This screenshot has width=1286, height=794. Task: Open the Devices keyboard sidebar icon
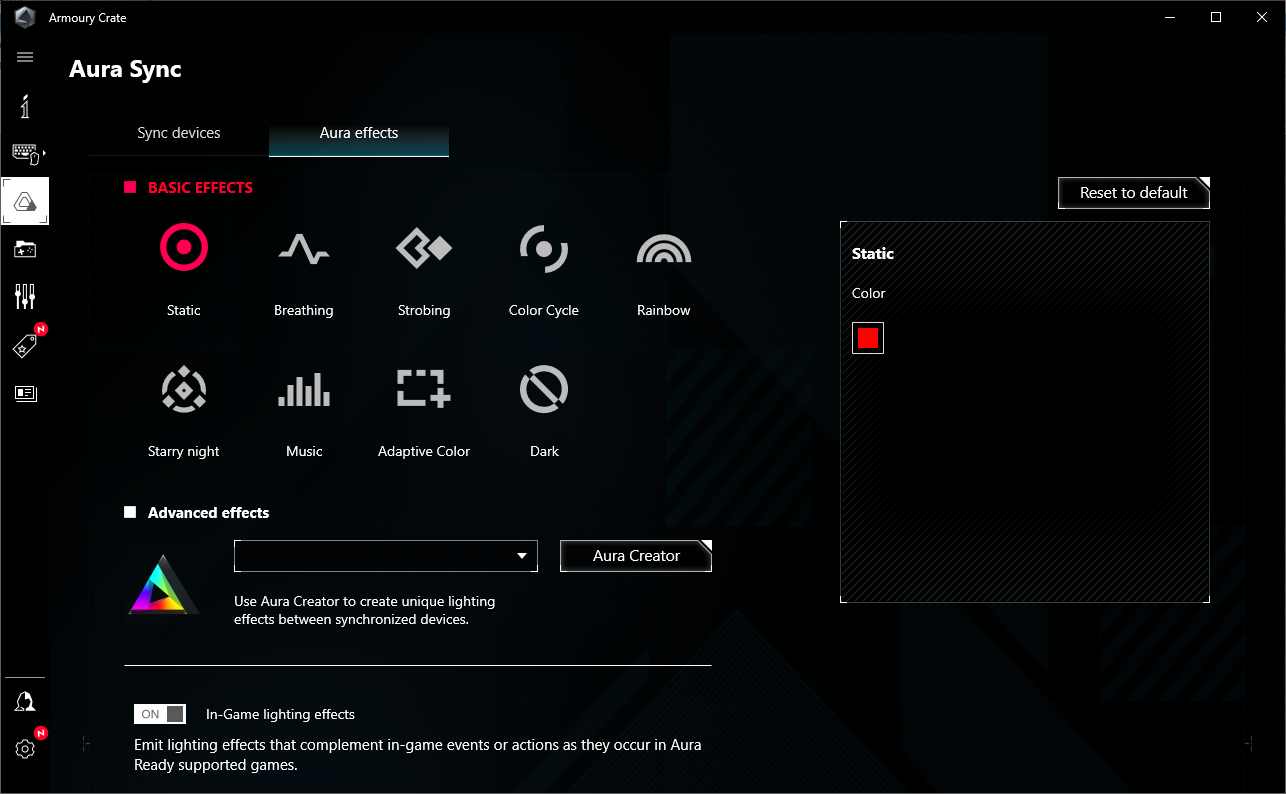pyautogui.click(x=25, y=153)
